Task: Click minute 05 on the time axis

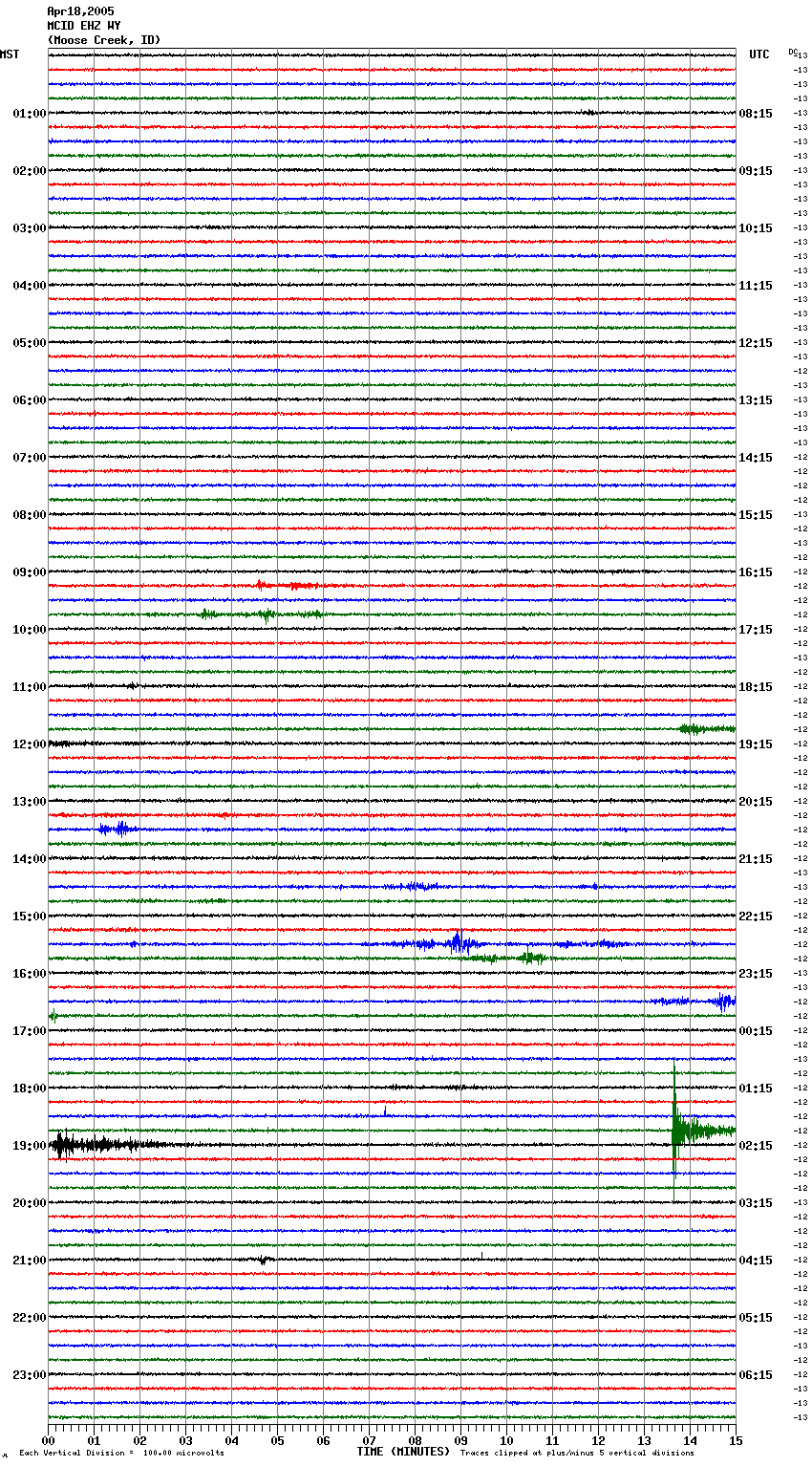Action: pos(278,1440)
